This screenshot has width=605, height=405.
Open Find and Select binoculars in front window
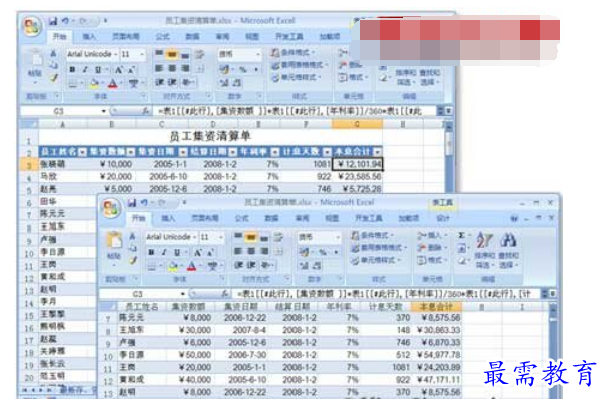click(x=508, y=250)
